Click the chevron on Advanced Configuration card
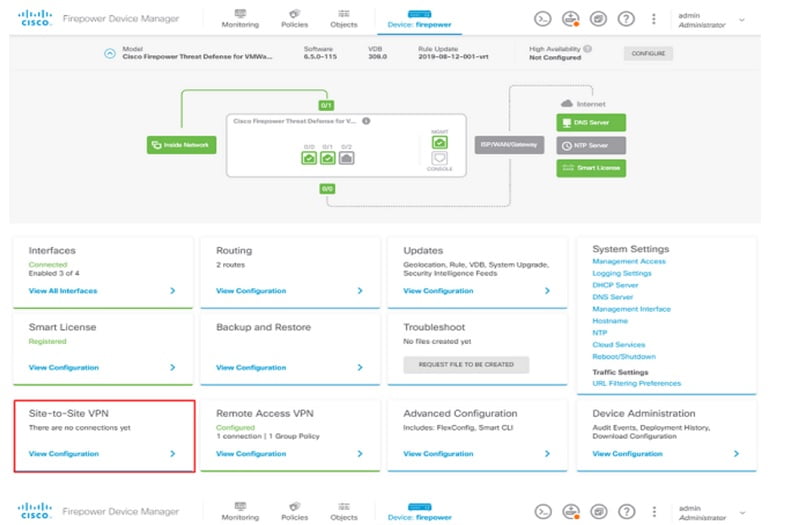Screen dimensions: 800x525 (547, 454)
